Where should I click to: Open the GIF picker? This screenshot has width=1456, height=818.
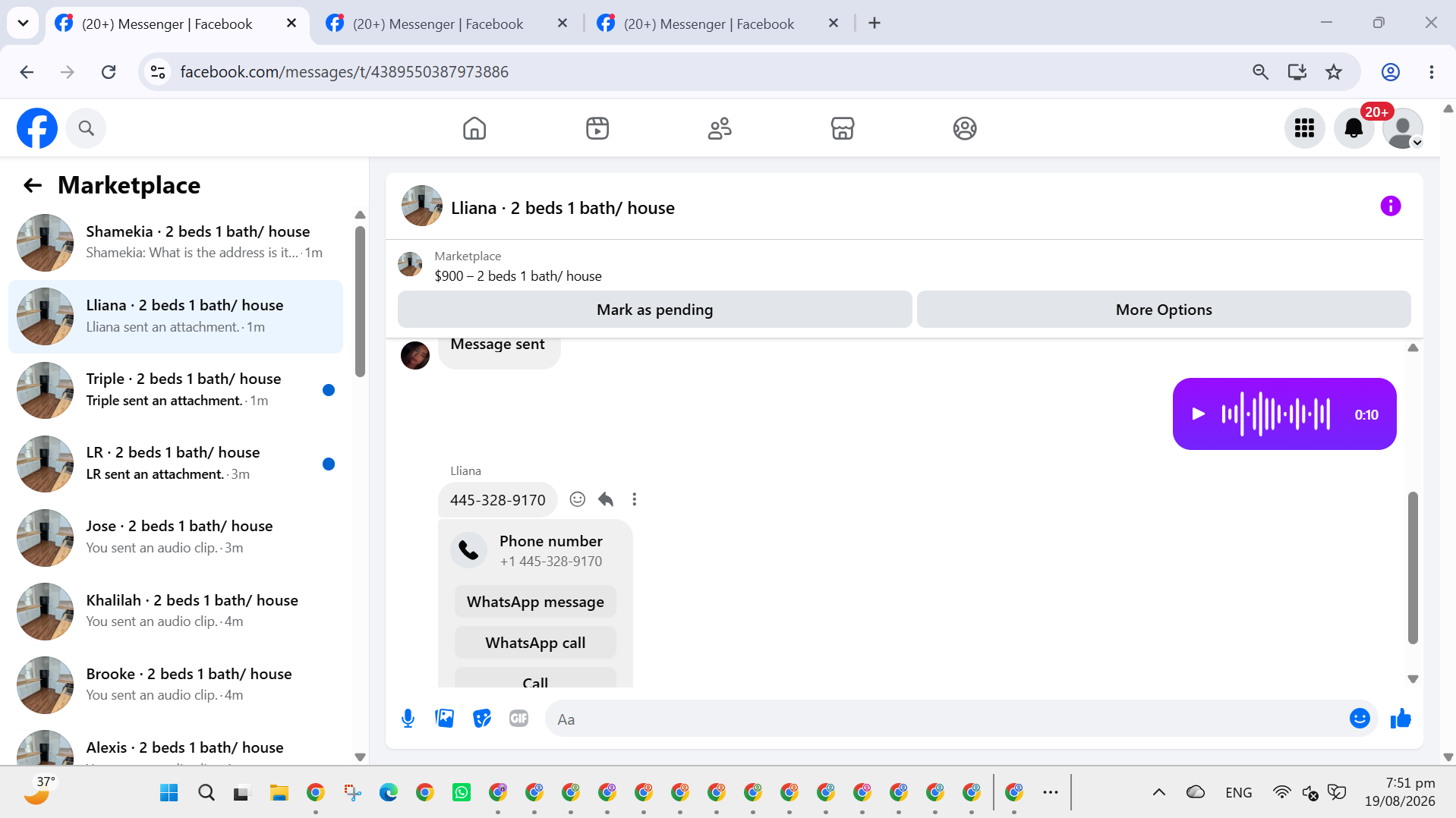tap(518, 719)
